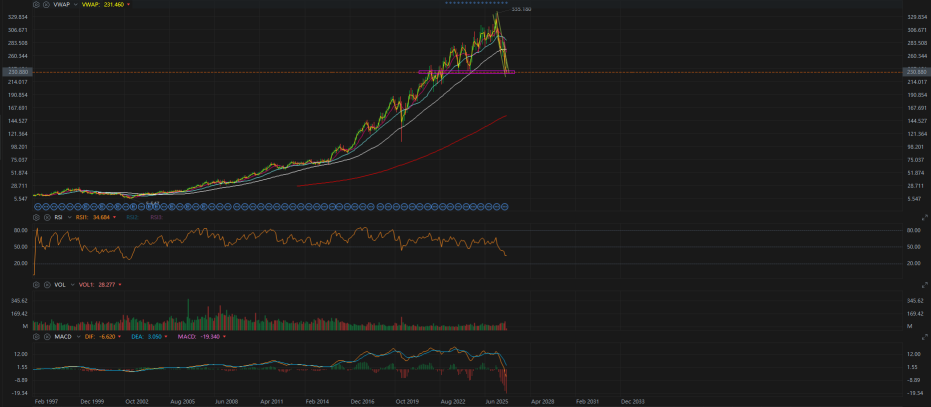
Task: Close the RSI indicator panel
Action: (47, 217)
